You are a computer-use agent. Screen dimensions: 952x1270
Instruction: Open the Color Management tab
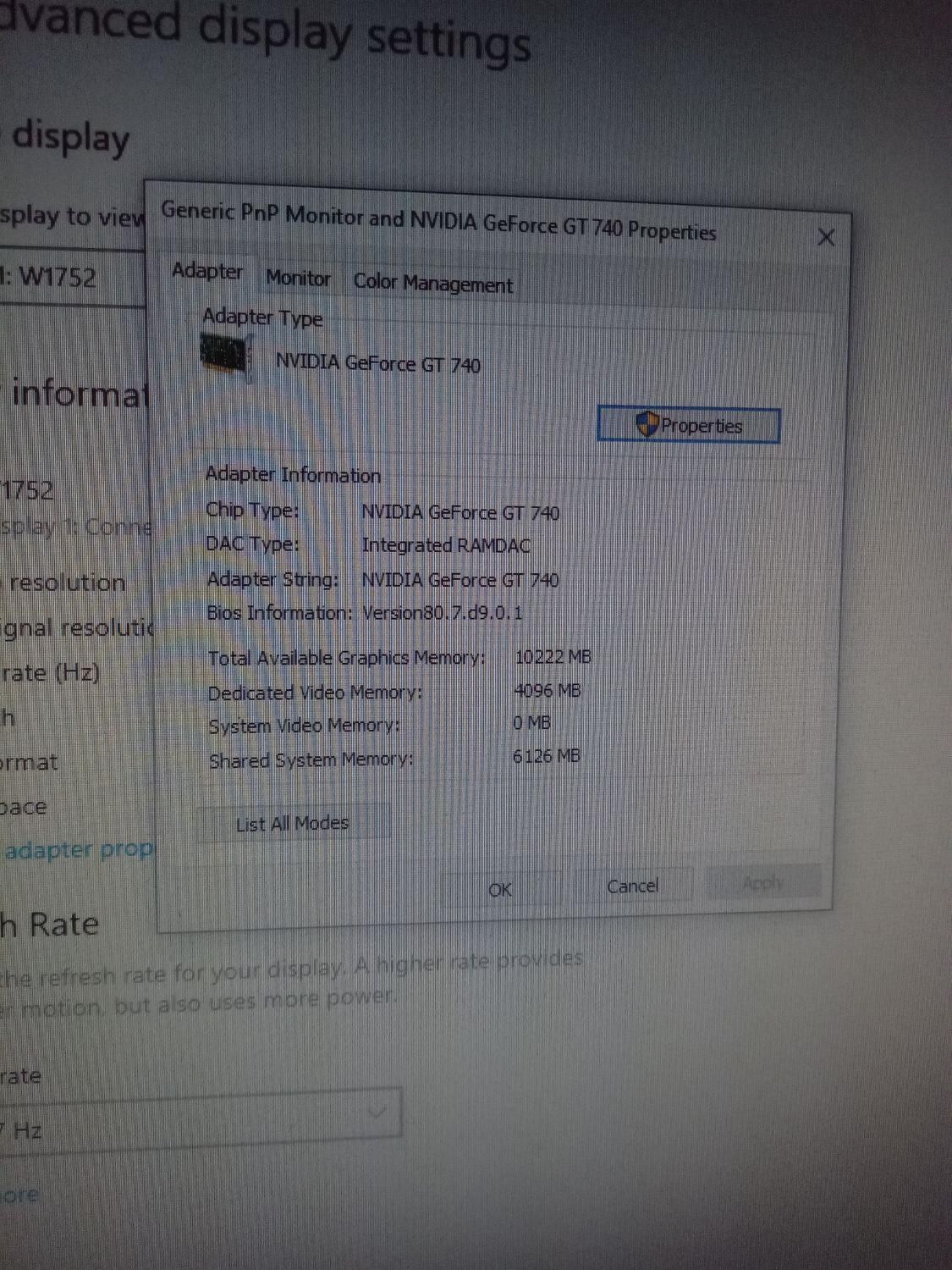[432, 283]
